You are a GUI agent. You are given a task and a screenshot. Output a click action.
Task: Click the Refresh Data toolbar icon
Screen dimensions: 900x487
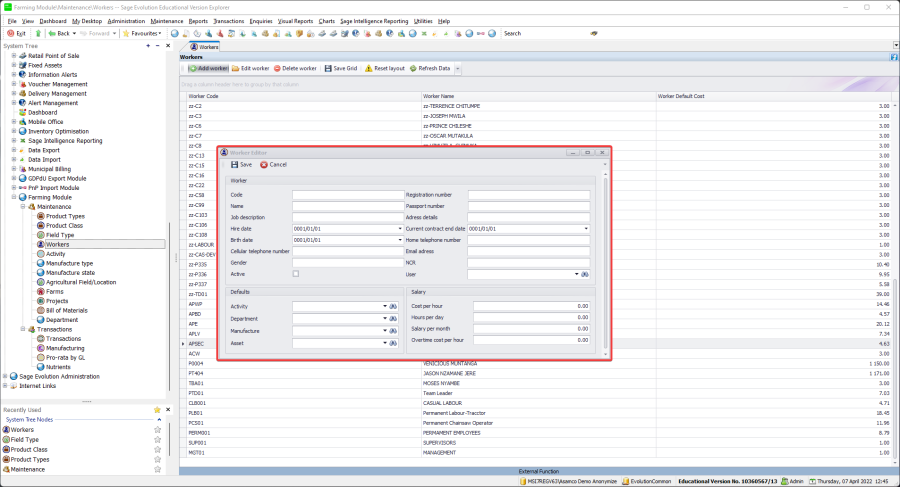(x=412, y=68)
